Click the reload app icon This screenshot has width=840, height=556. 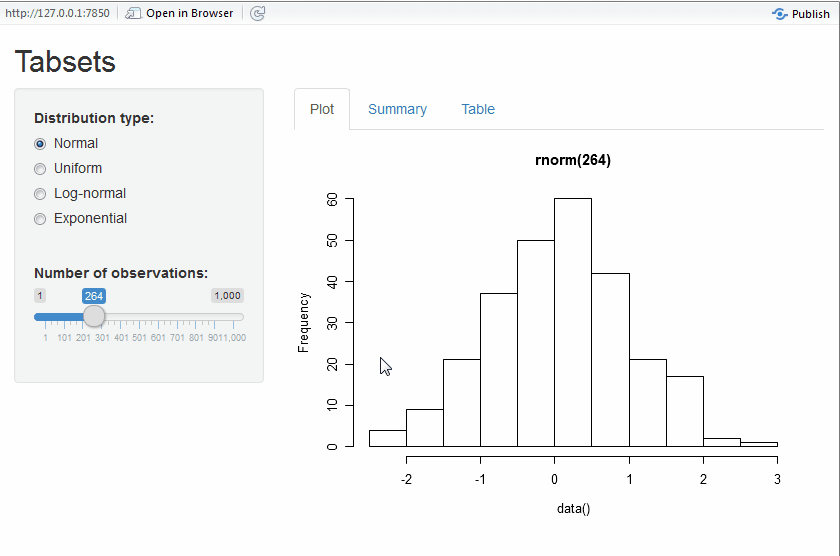[257, 14]
